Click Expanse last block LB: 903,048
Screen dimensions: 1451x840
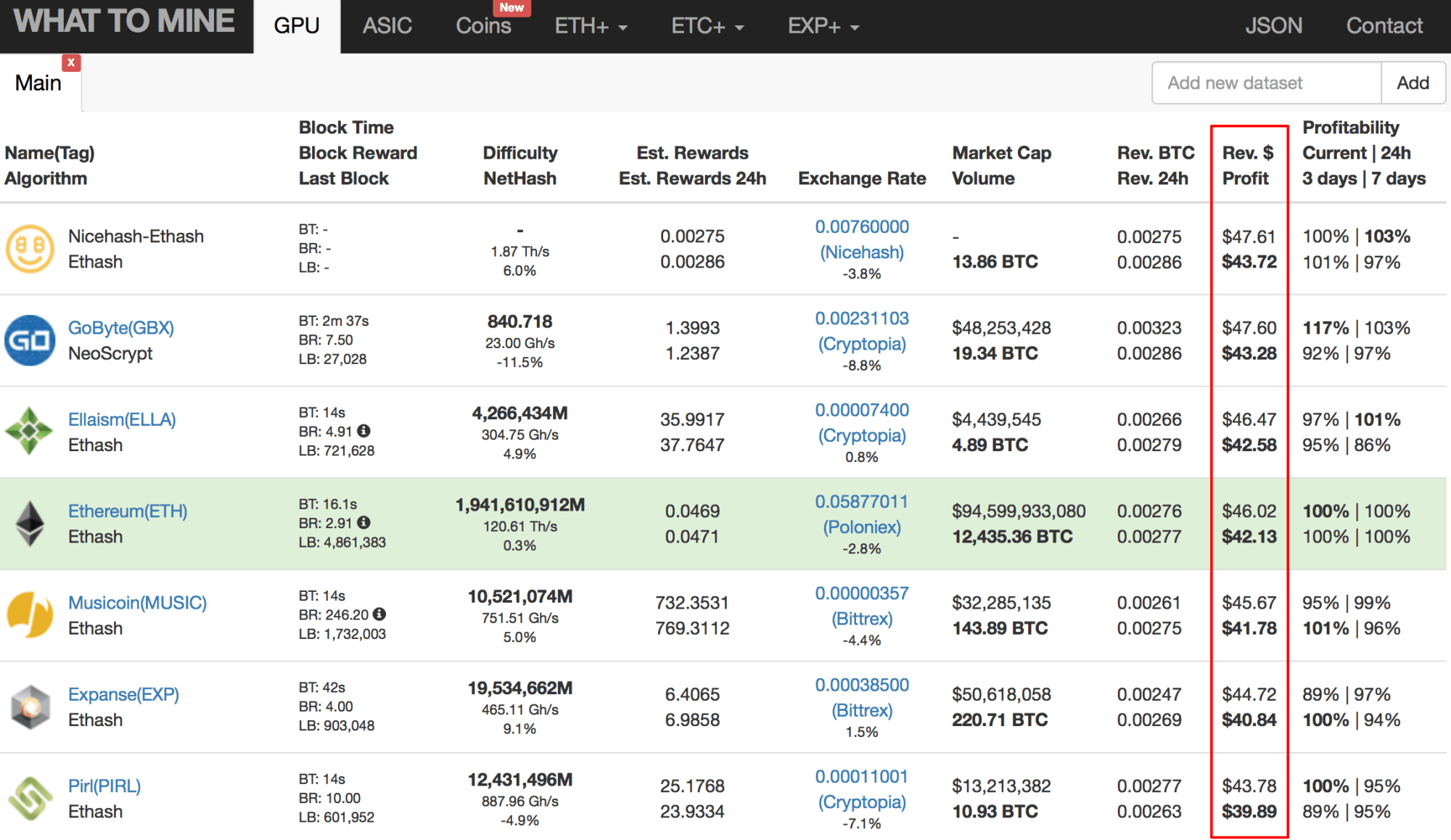[x=337, y=725]
